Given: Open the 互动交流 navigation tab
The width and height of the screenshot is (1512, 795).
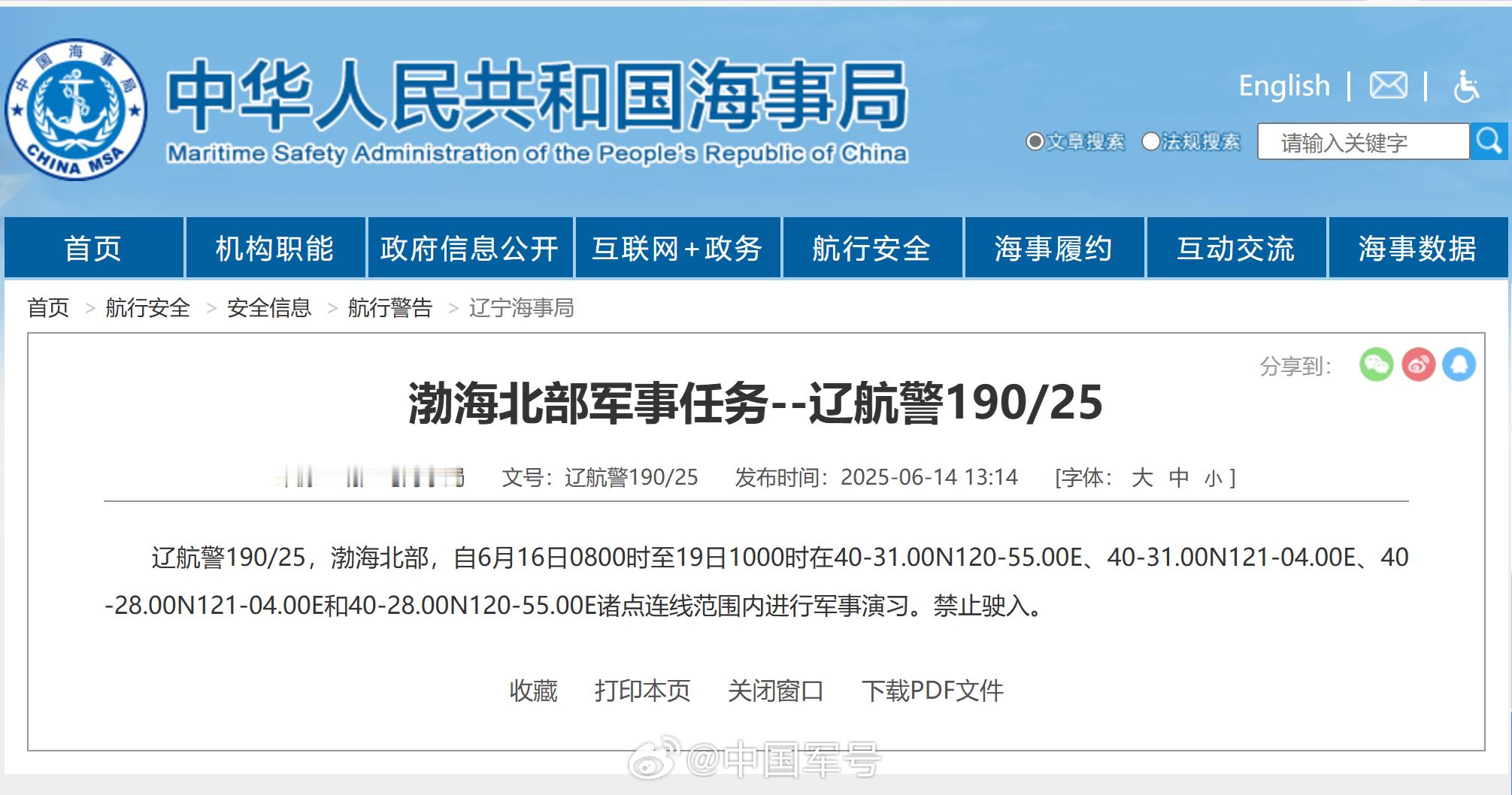Looking at the screenshot, I should pos(1236,248).
